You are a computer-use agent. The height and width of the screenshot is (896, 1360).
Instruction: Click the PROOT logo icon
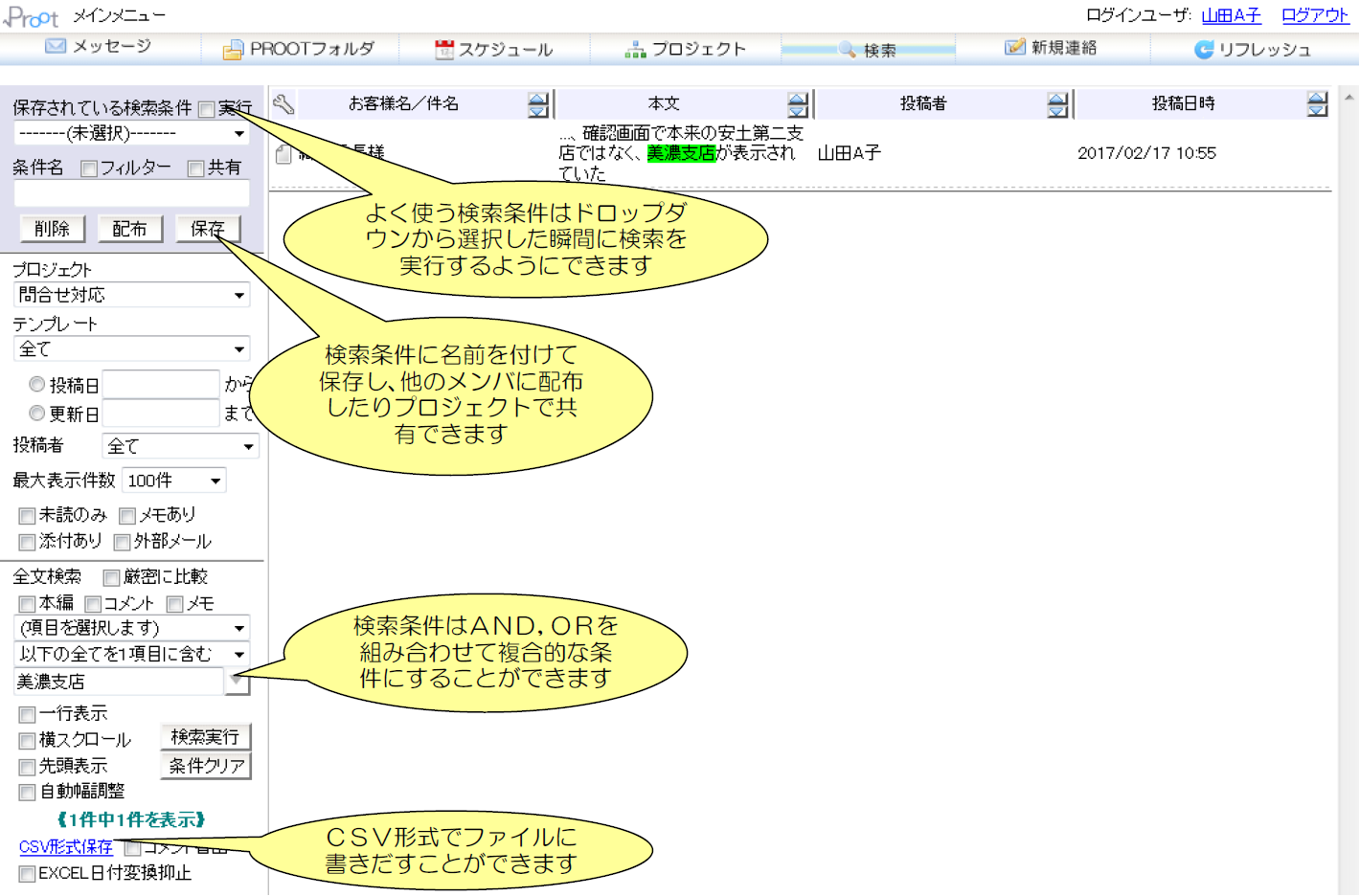[32, 16]
